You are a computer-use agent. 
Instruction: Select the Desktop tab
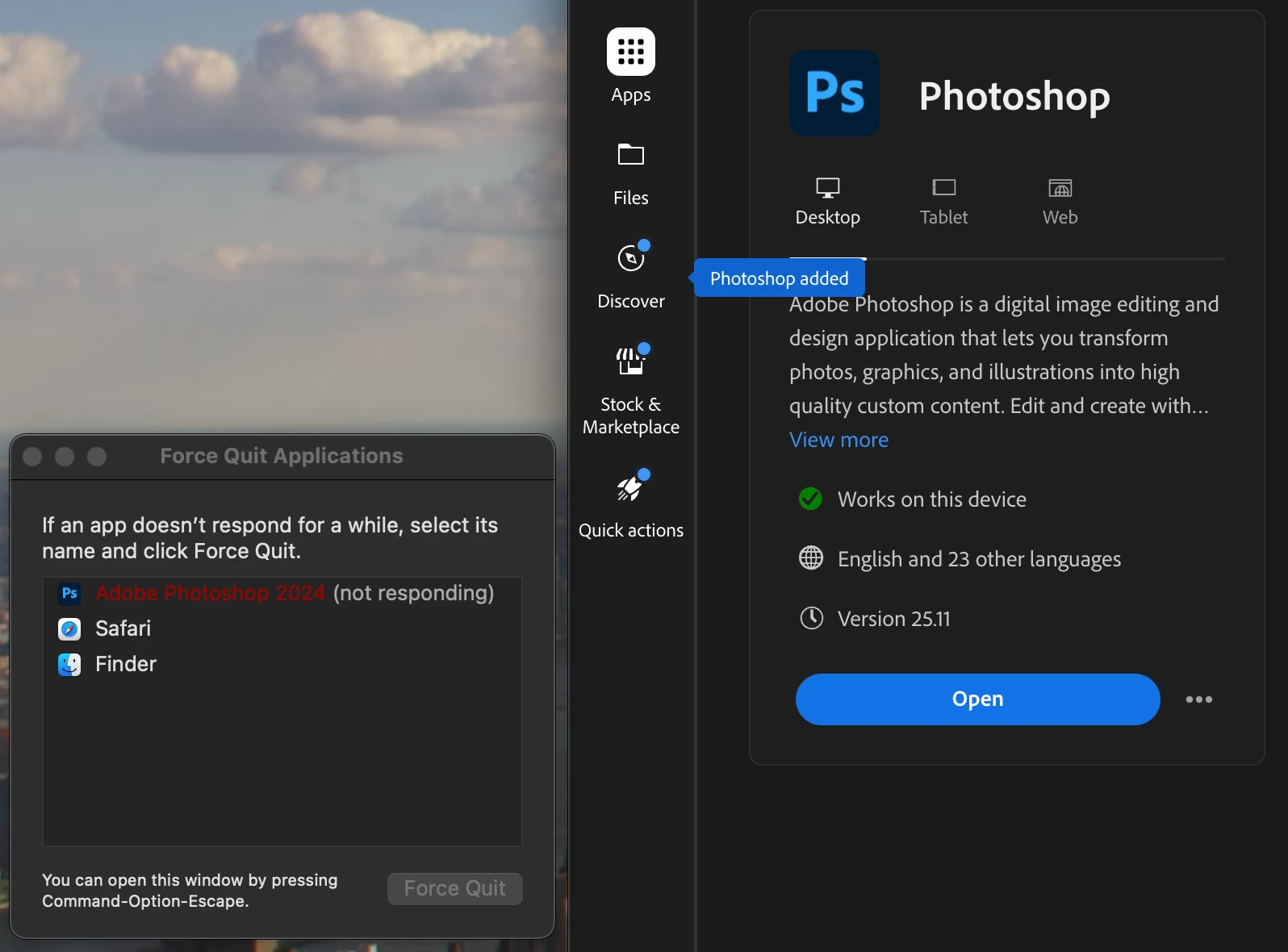tap(828, 202)
